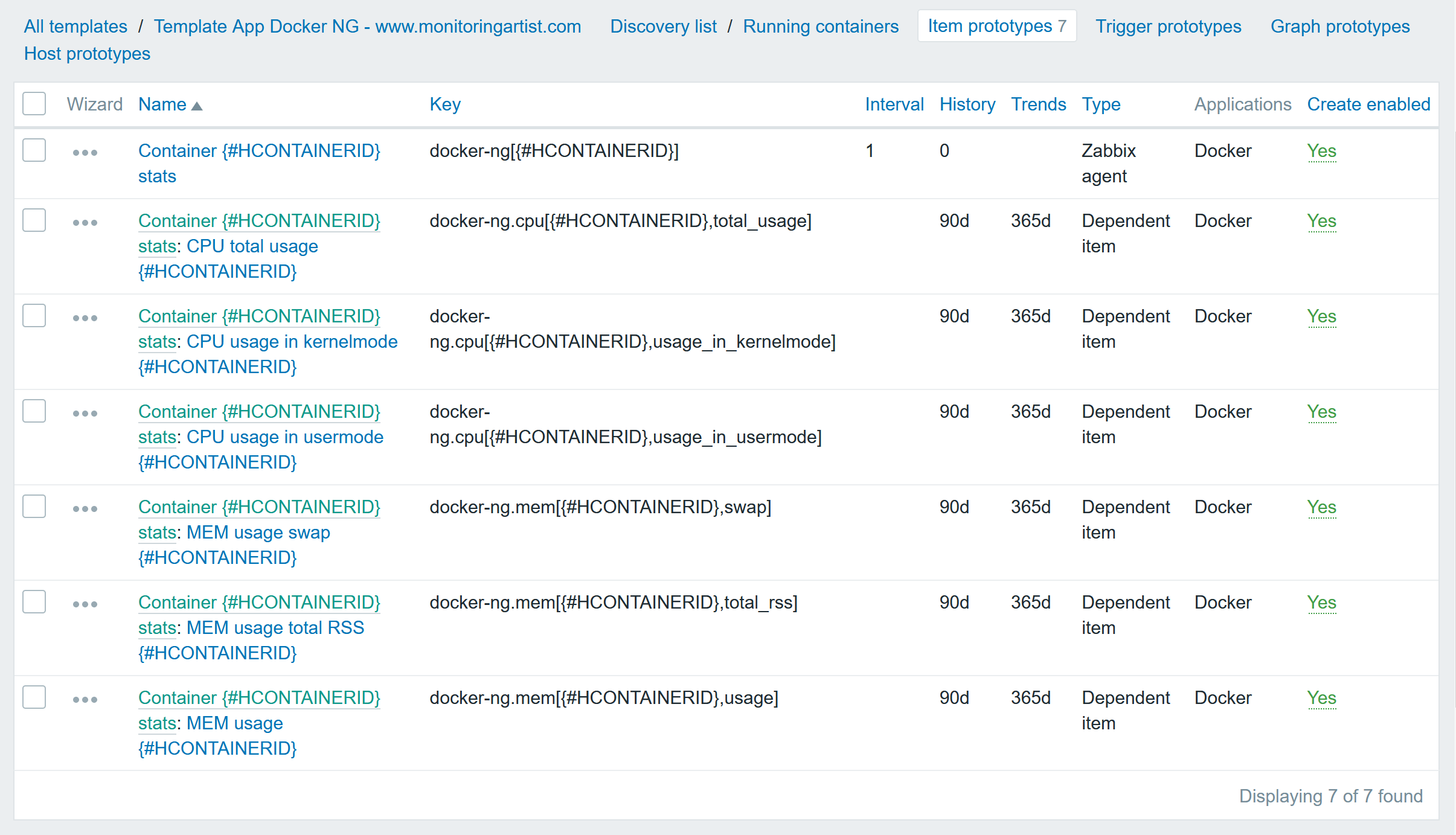Click wizard dots for docker-ng.mem usage row
Viewport: 1456px width, 835px height.
(85, 699)
